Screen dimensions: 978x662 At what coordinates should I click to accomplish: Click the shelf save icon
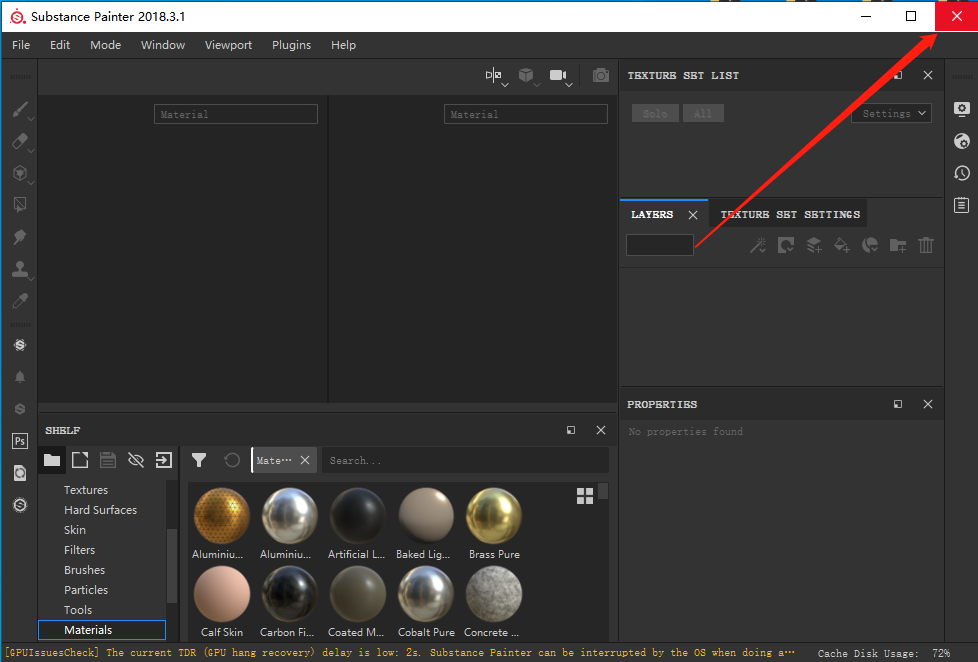pos(108,460)
